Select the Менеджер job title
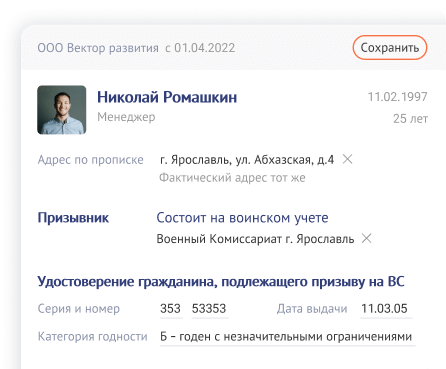This screenshot has width=446, height=369. coord(126,117)
